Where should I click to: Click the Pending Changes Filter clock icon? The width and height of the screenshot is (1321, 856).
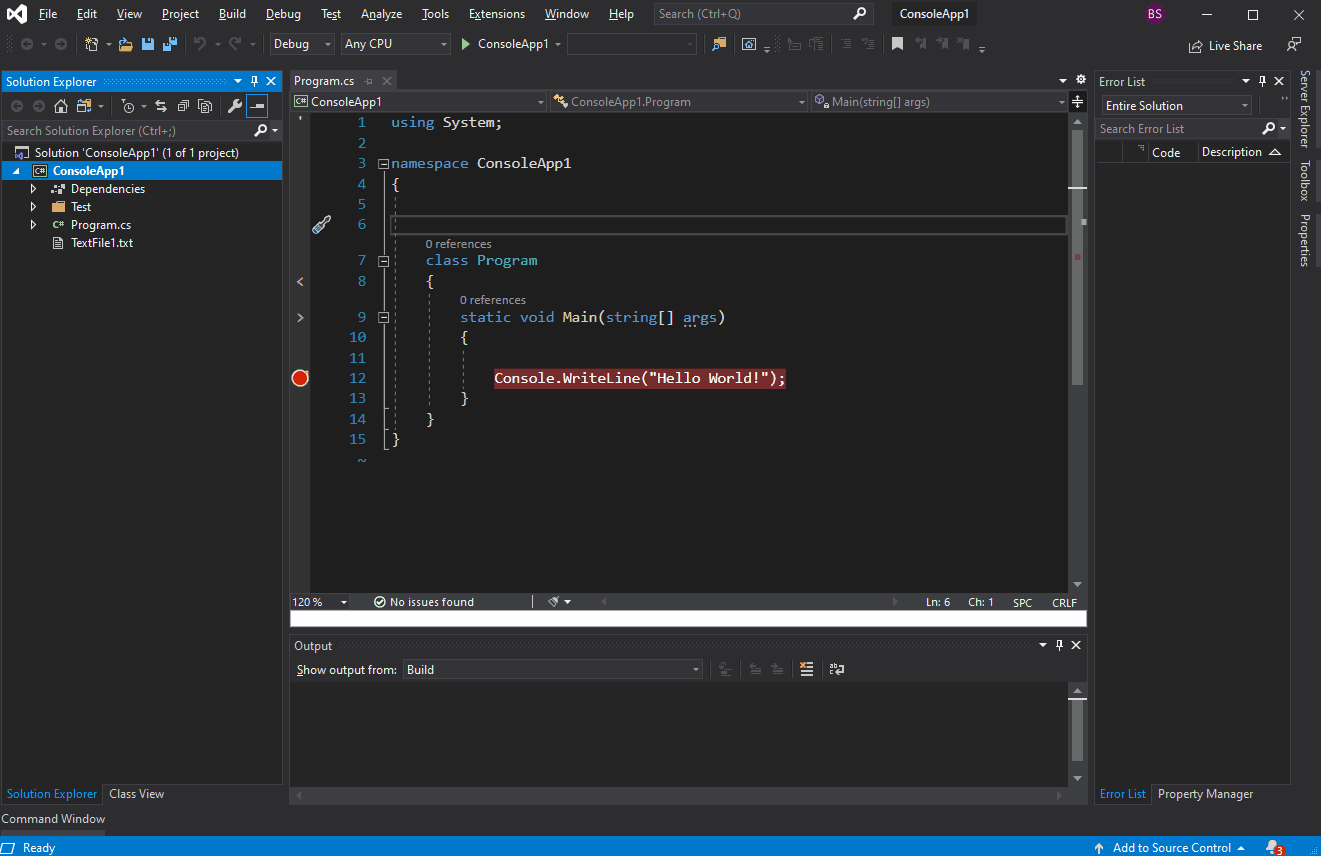128,106
